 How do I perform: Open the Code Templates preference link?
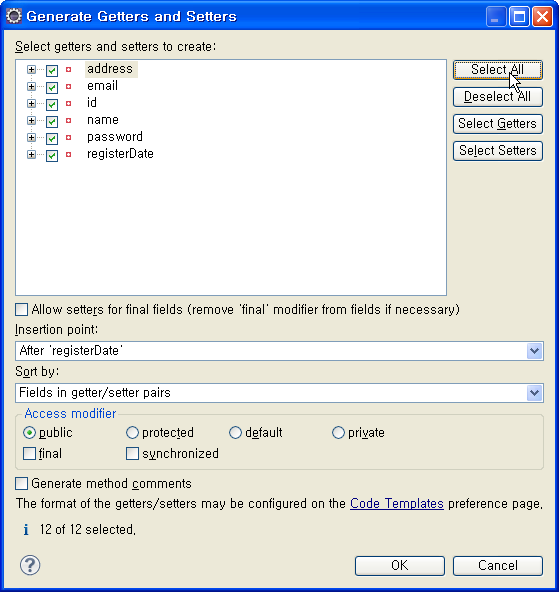(x=397, y=504)
